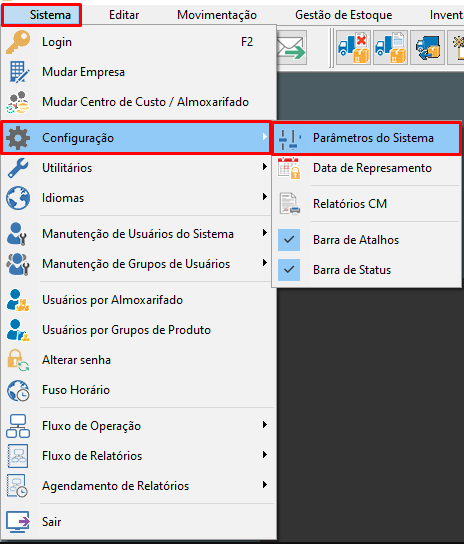This screenshot has height=544, width=464.
Task: Click the Idiomas globe icon
Action: pos(18,198)
